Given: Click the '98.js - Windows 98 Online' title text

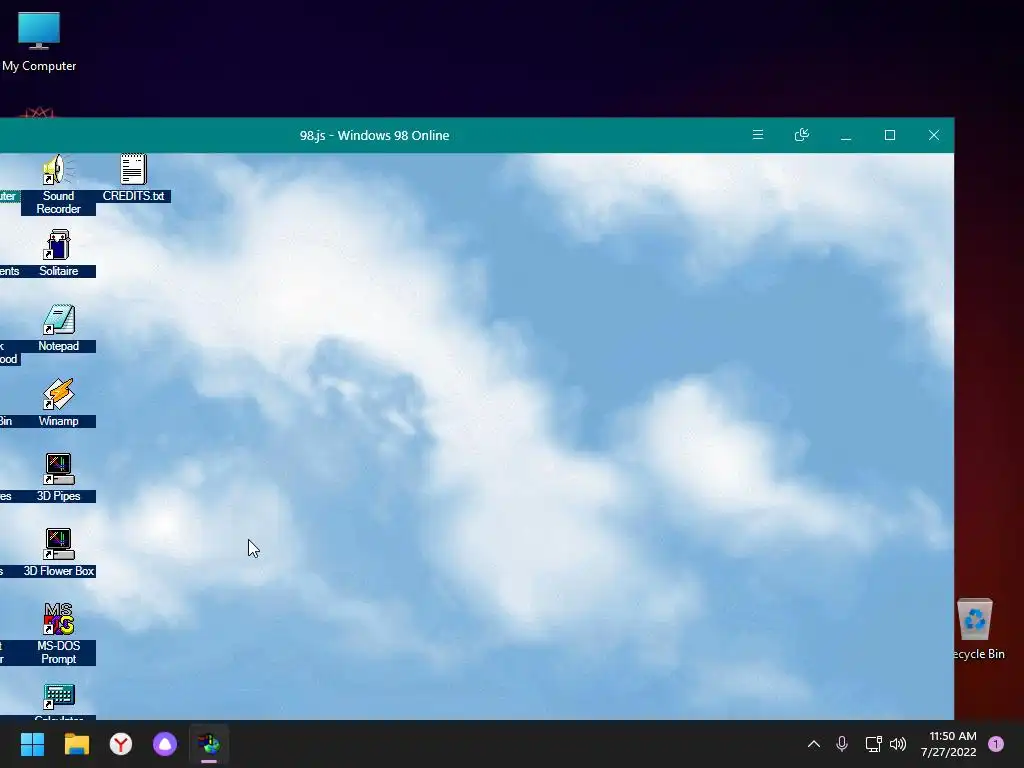Looking at the screenshot, I should tap(374, 135).
